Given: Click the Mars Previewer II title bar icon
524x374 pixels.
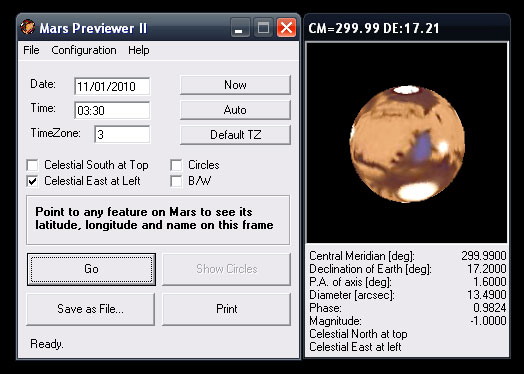Looking at the screenshot, I should tap(28, 27).
